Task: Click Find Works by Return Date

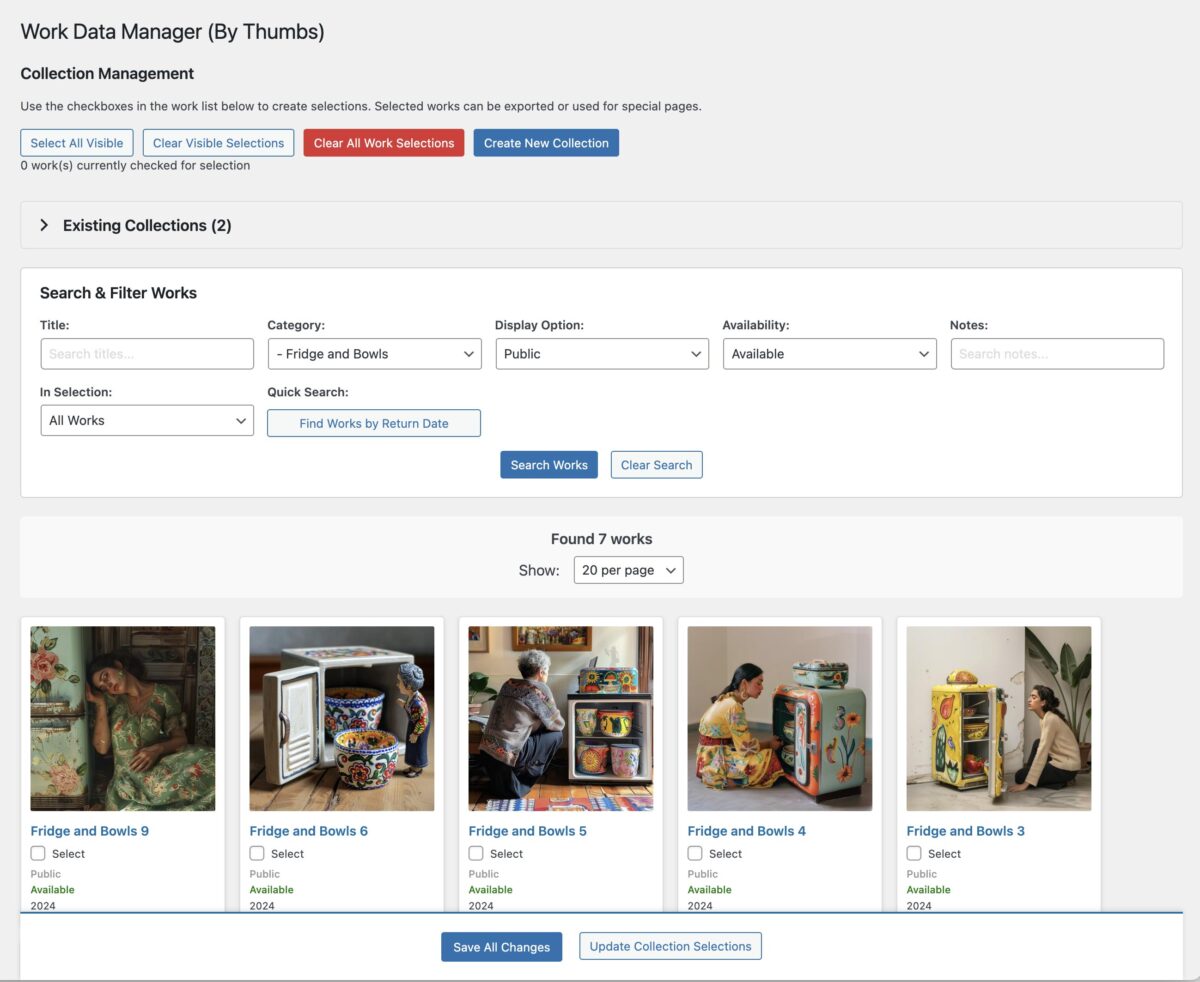Action: (x=374, y=423)
